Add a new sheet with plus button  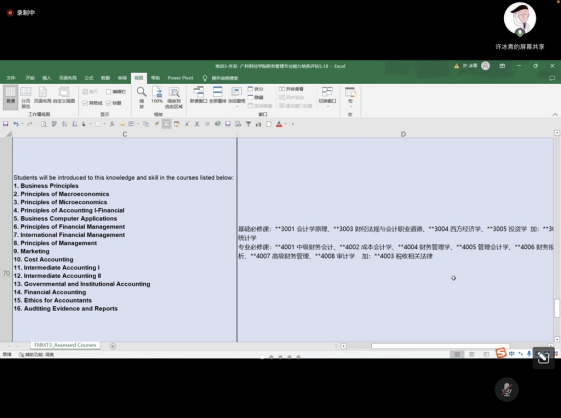(x=113, y=346)
